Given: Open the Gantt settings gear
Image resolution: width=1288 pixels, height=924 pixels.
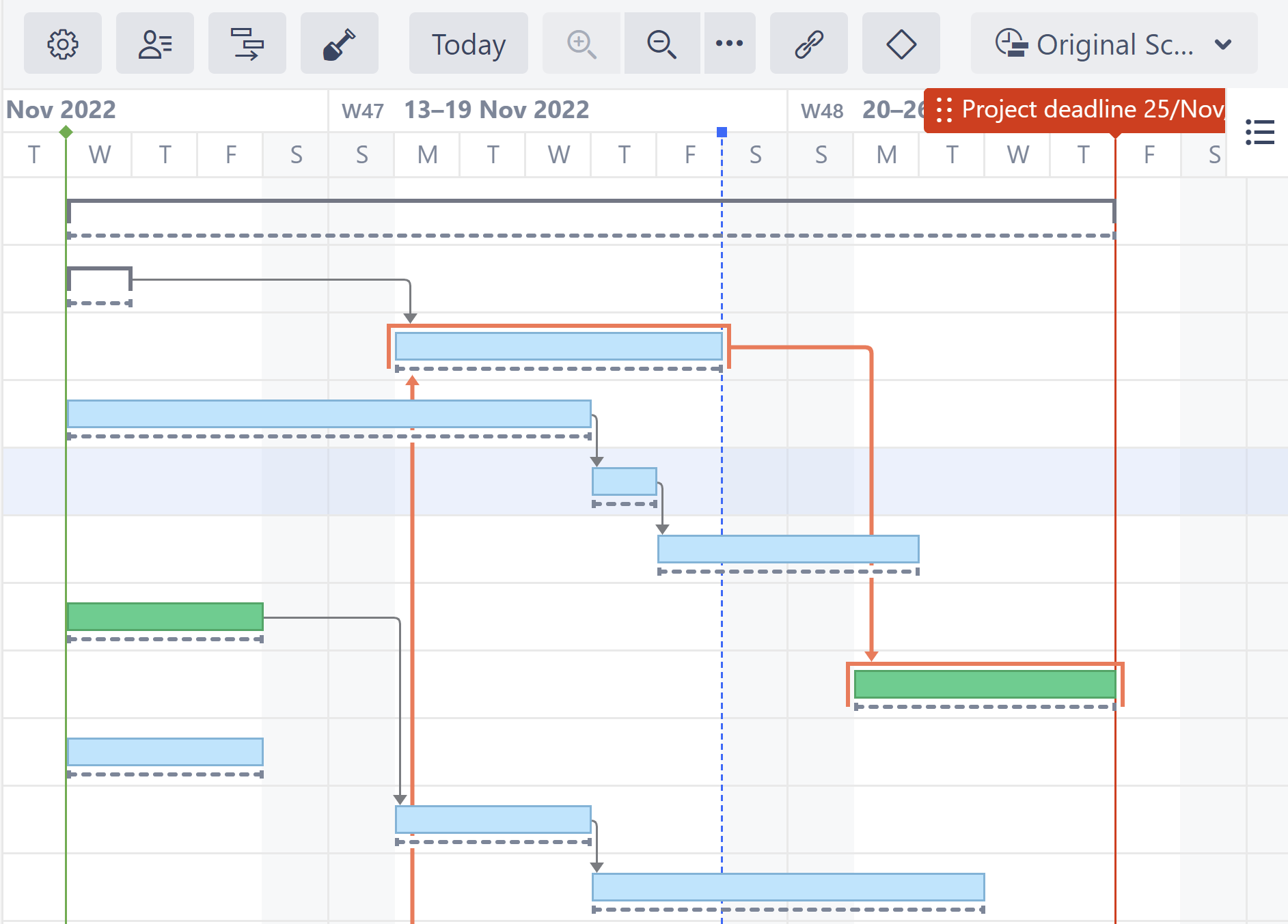Looking at the screenshot, I should coord(63,44).
